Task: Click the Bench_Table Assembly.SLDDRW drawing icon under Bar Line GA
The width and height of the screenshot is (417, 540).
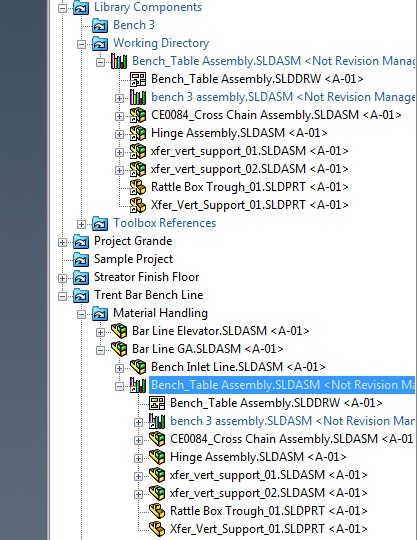Action: coord(157,403)
